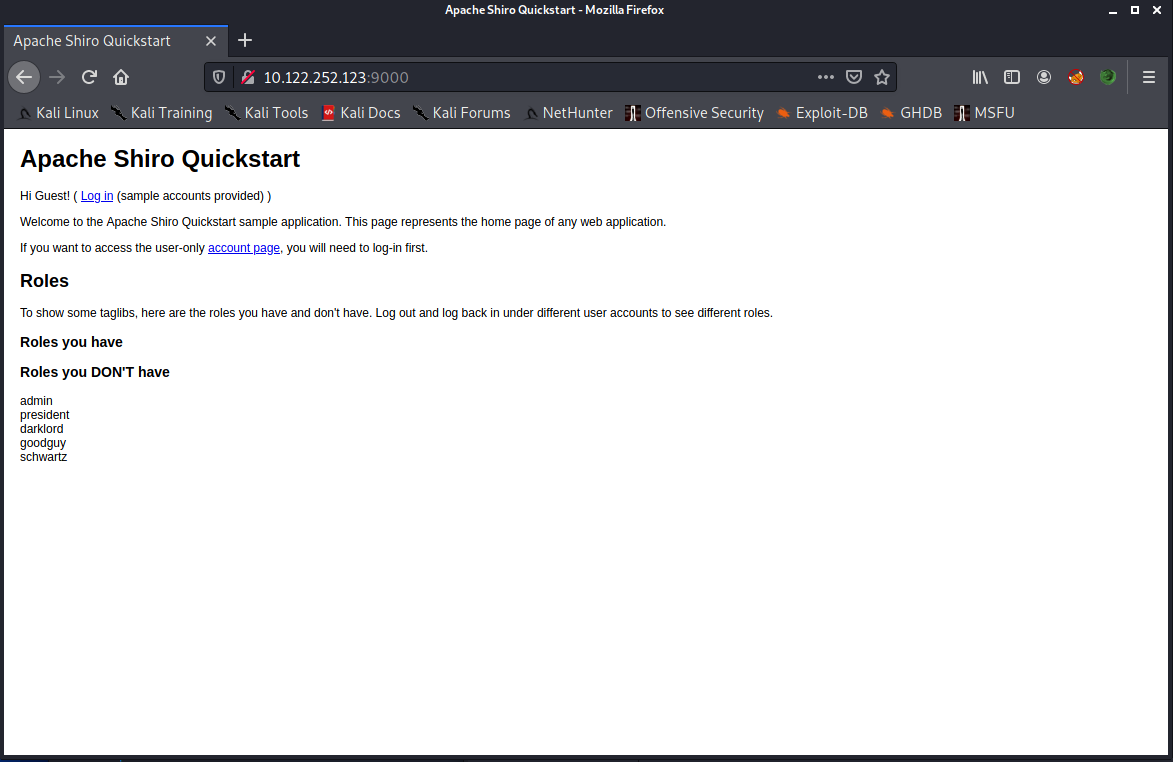Open Kali Training bookmark
The height and width of the screenshot is (762, 1173).
coord(162,113)
